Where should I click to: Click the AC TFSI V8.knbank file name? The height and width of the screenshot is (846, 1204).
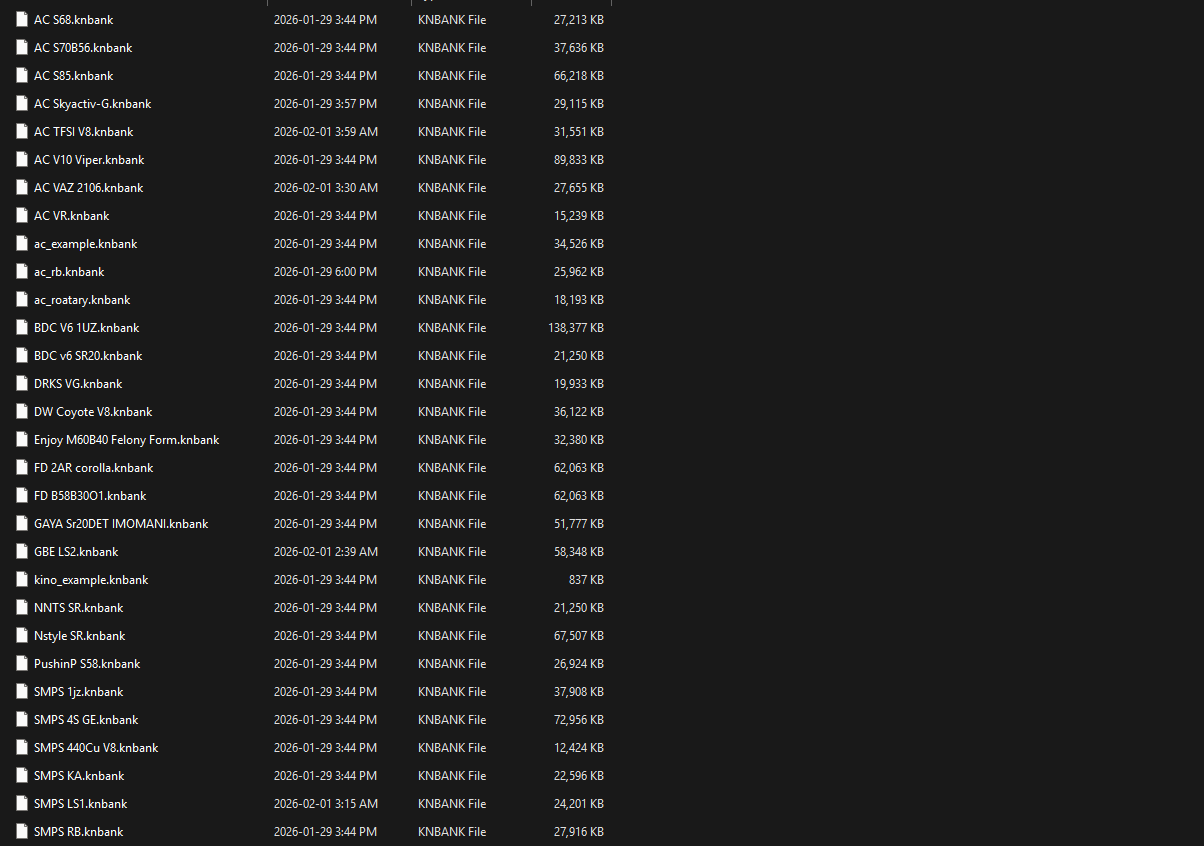[x=83, y=132]
